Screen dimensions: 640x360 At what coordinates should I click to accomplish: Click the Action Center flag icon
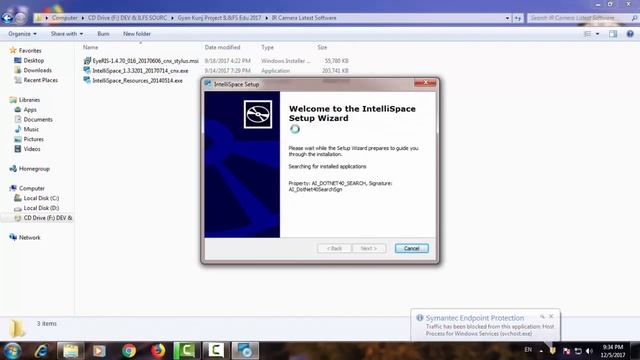pyautogui.click(x=567, y=351)
